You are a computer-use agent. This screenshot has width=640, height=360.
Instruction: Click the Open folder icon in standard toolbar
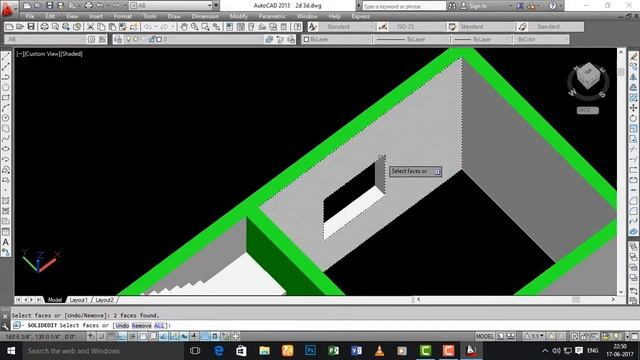point(20,27)
